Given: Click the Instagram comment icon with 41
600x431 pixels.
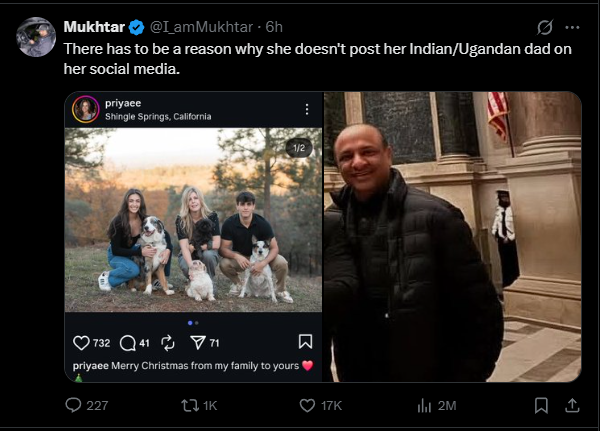Looking at the screenshot, I should 127,342.
